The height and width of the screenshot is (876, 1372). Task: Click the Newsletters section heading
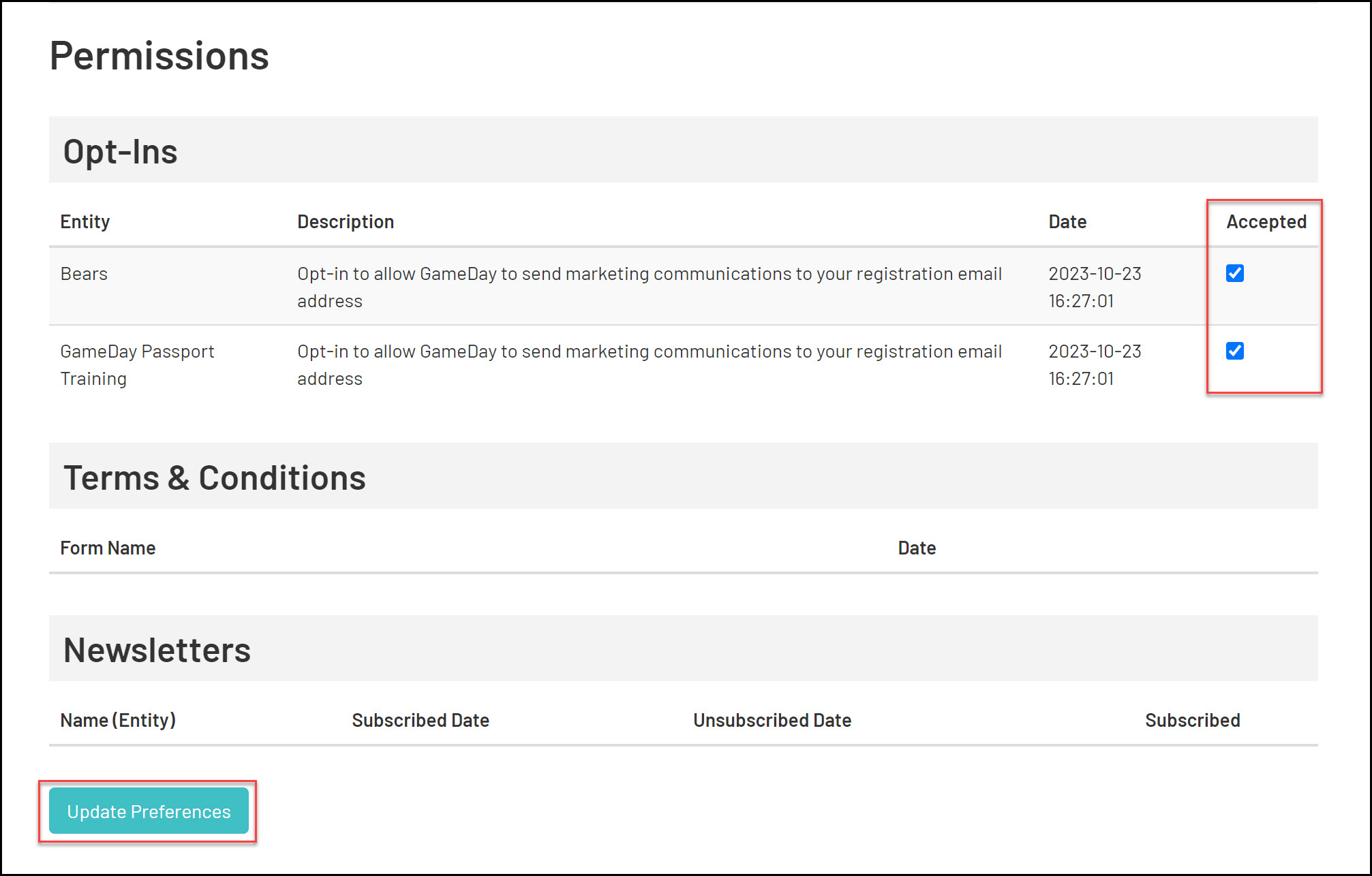(x=157, y=650)
